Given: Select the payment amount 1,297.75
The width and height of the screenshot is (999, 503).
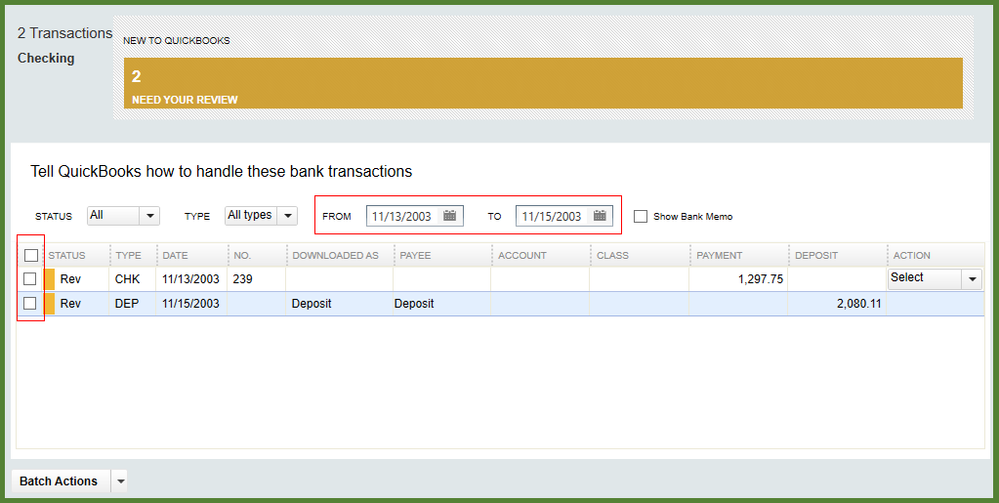Looking at the screenshot, I should pyautogui.click(x=761, y=279).
